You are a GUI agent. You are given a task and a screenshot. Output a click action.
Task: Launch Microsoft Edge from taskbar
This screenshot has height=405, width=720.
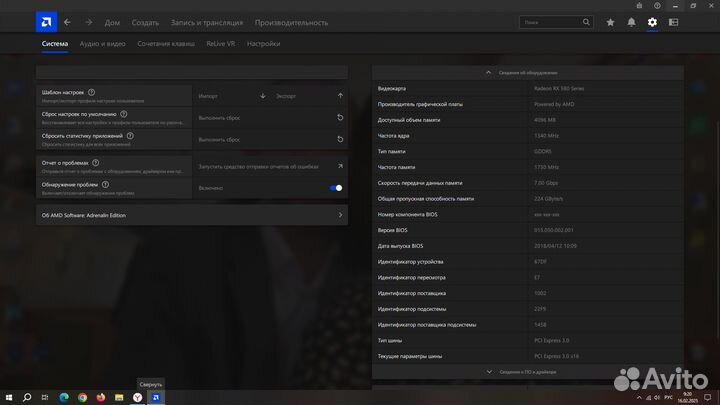point(64,398)
